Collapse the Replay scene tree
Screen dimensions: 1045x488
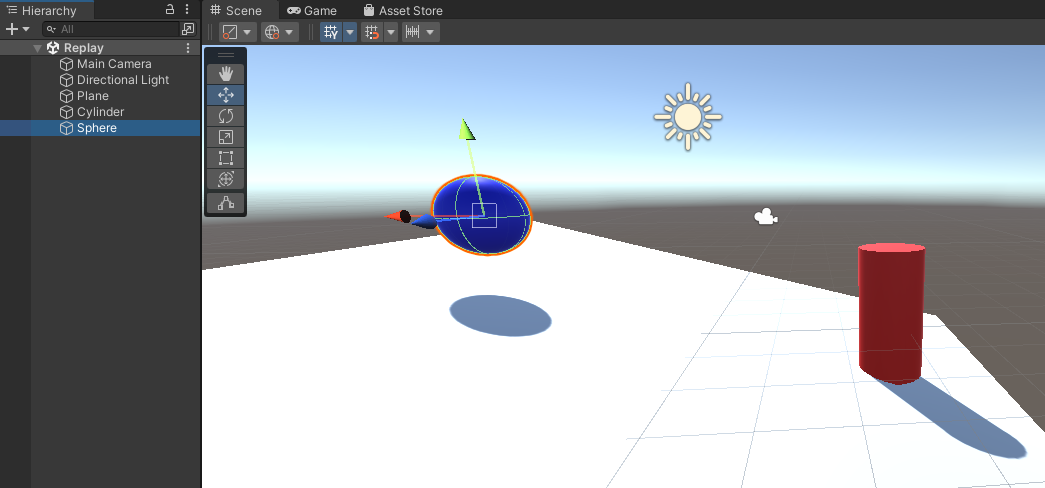38,48
